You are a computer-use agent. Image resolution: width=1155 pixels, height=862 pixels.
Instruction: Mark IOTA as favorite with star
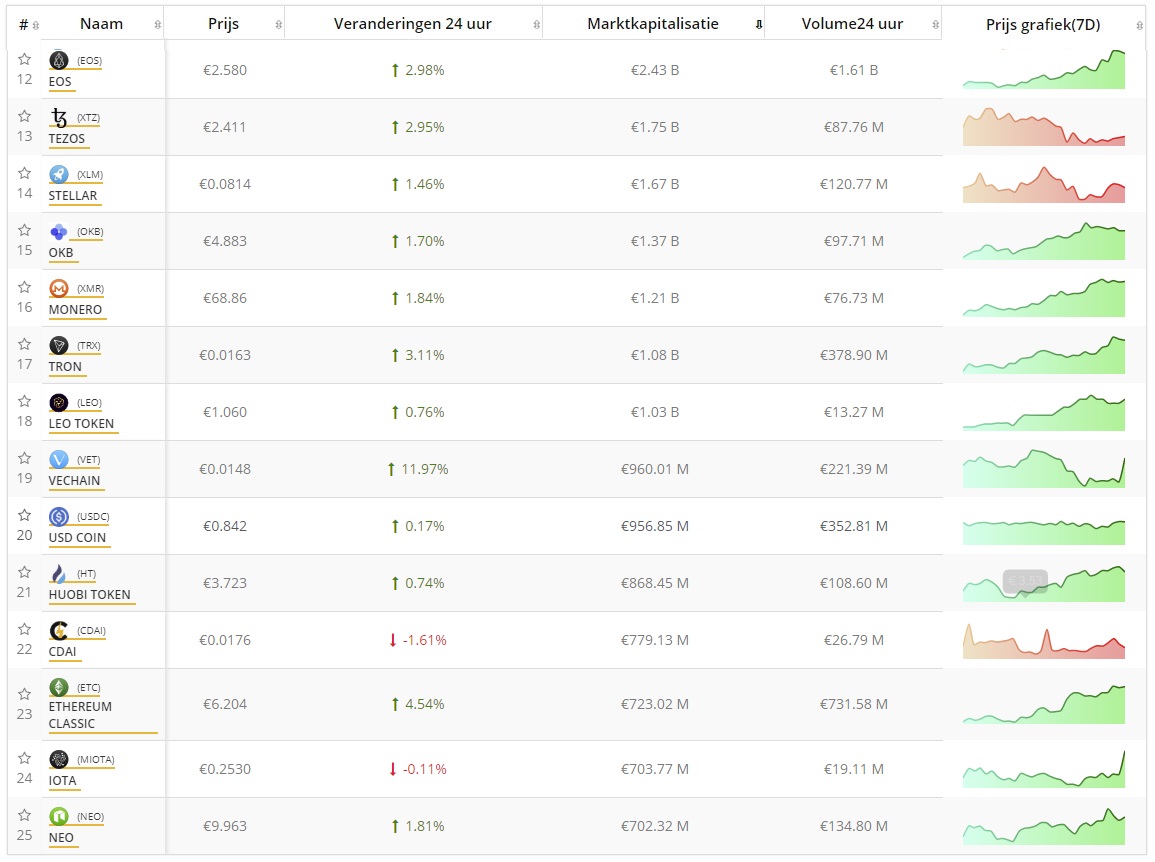(24, 759)
